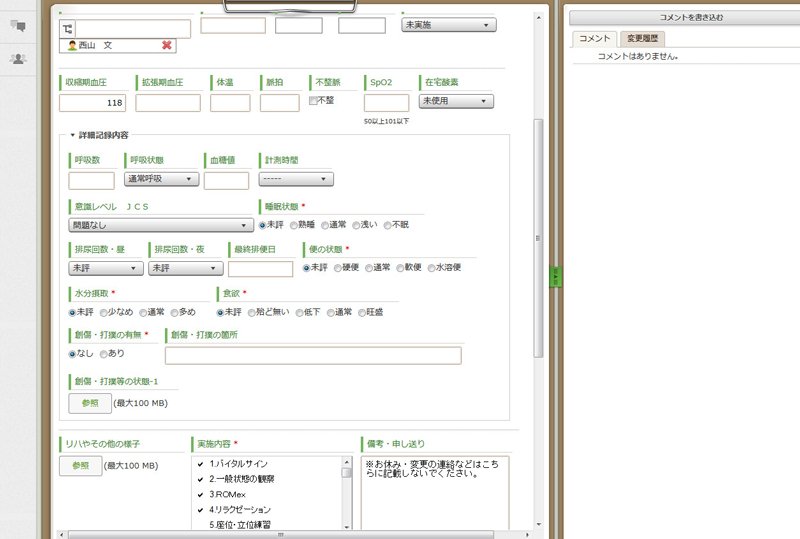
Task: Open the 在宅酸素 未使用 dropdown
Action: [x=456, y=101]
